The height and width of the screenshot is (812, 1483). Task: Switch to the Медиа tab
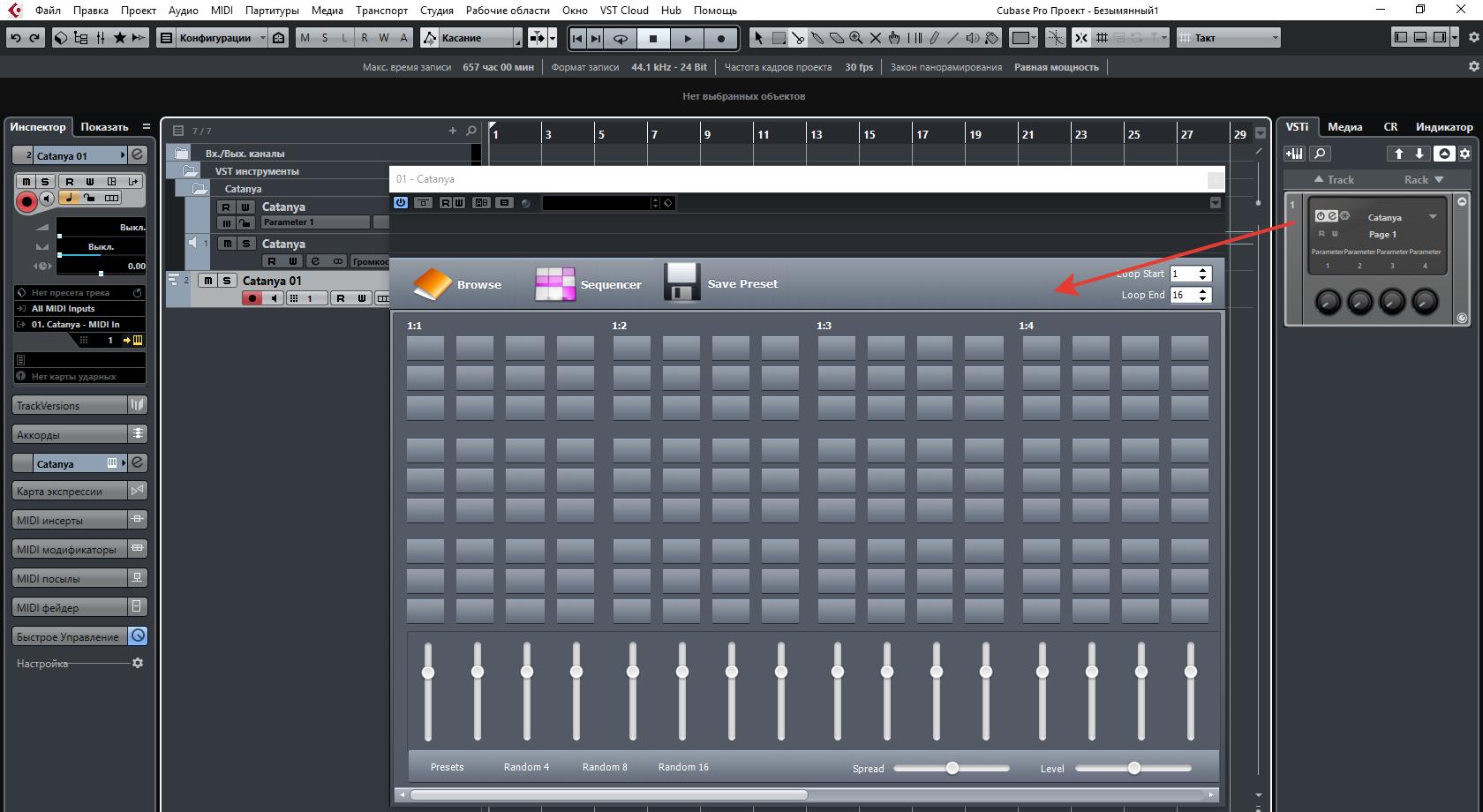click(1345, 127)
